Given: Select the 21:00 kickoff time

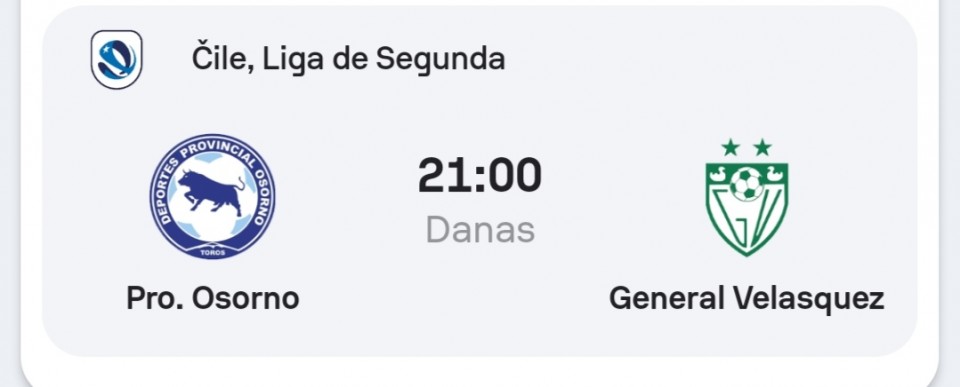Looking at the screenshot, I should (x=480, y=176).
